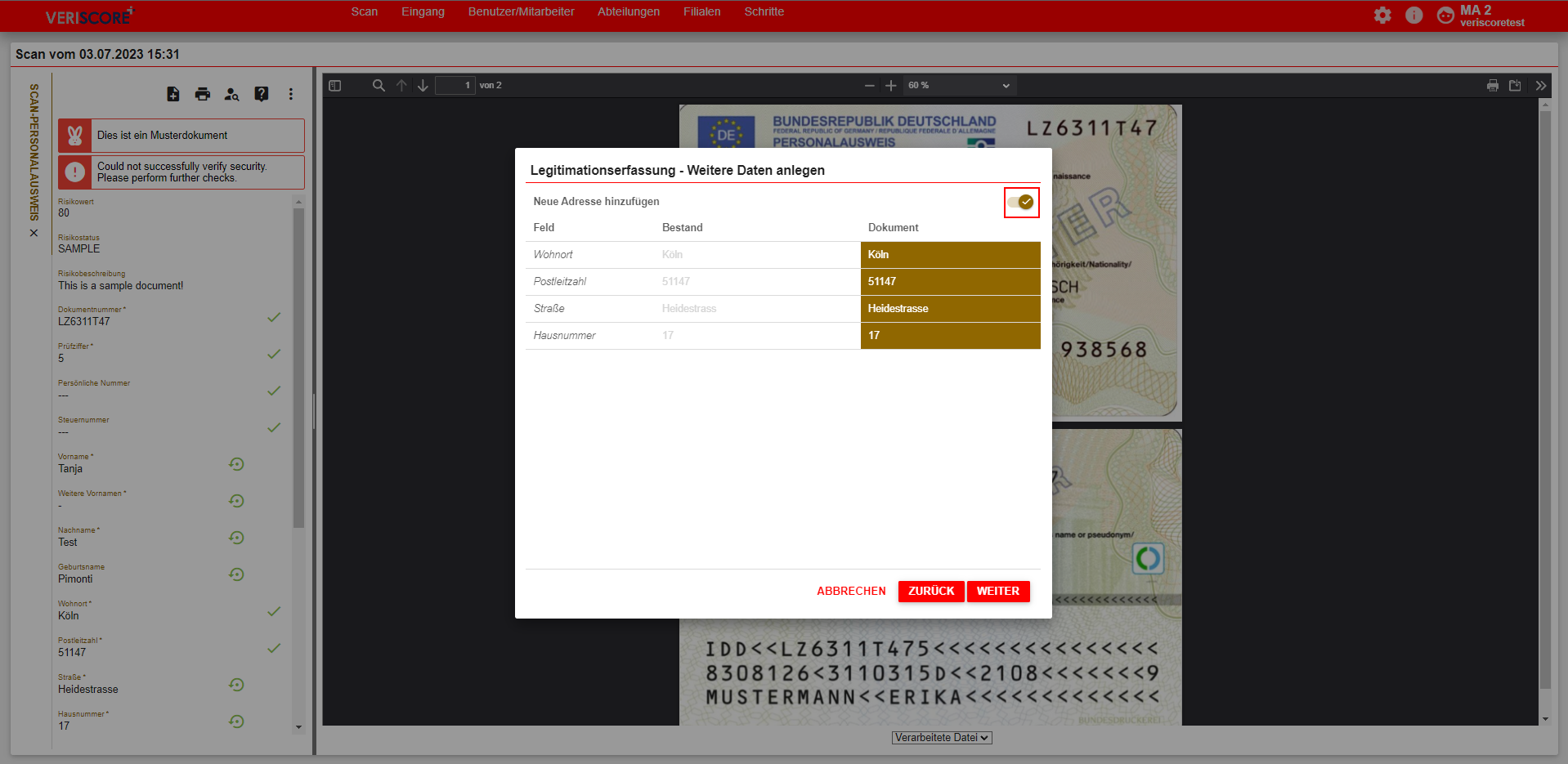
Task: Click the ABBRECHEN button
Action: (x=851, y=591)
